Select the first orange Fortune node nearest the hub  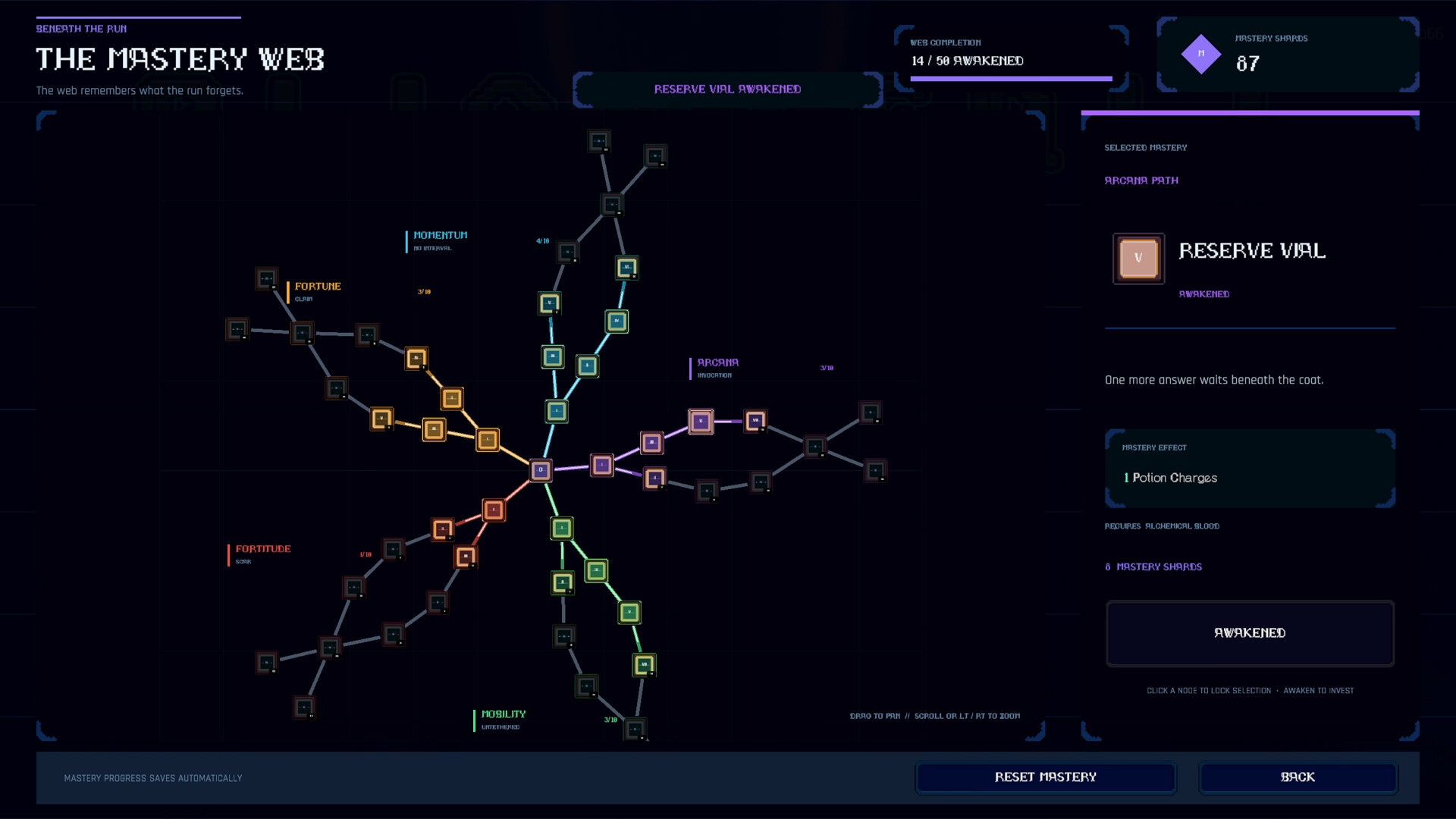(x=488, y=439)
